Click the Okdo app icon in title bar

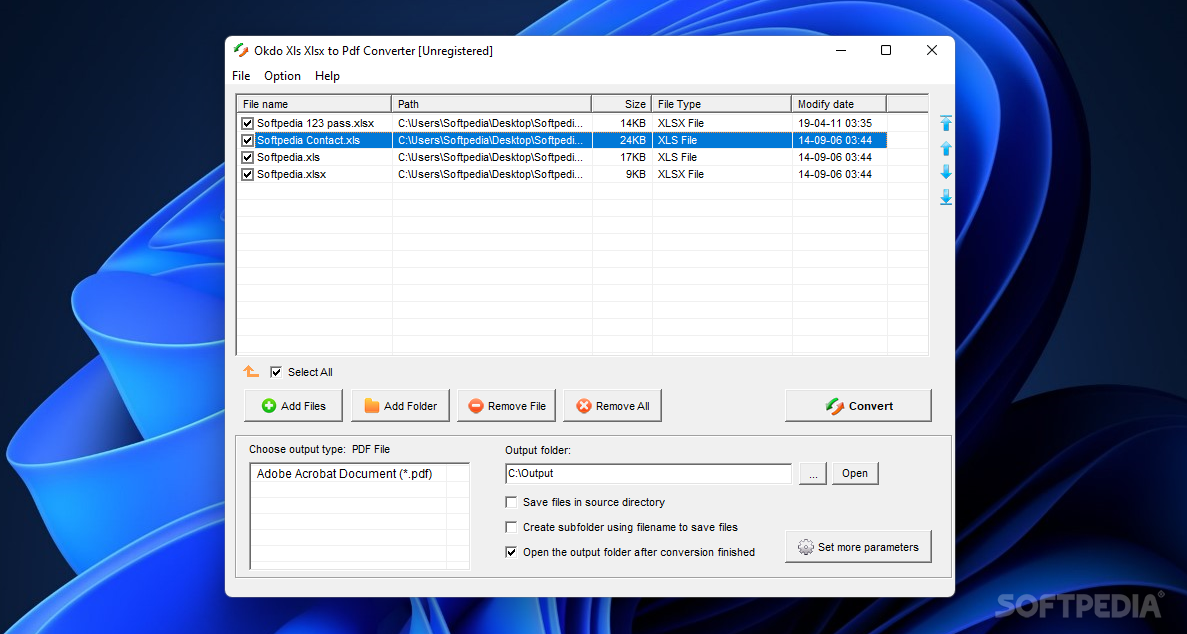pos(241,51)
